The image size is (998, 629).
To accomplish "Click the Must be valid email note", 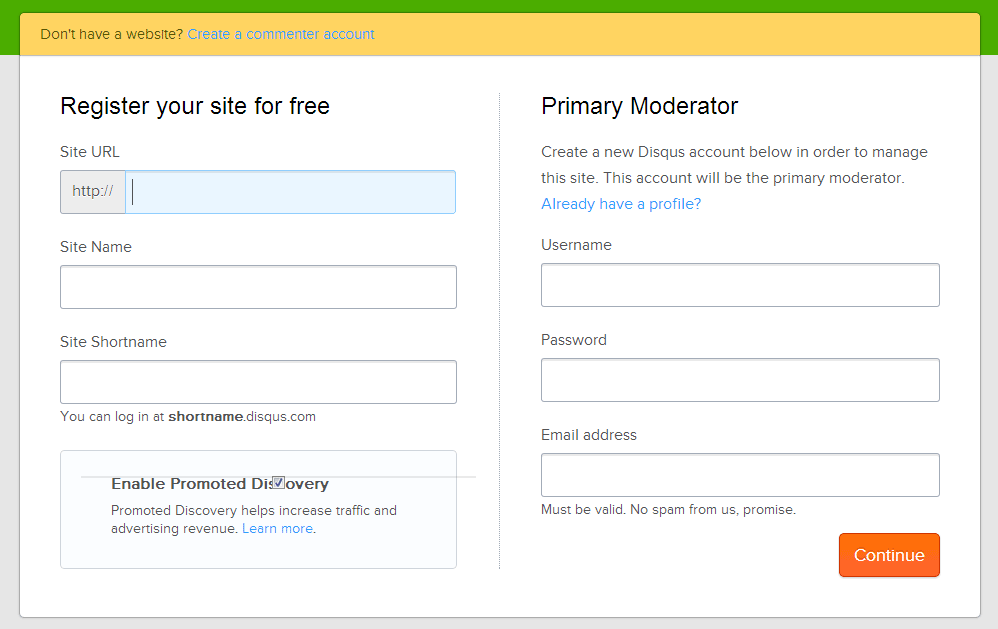I will pos(668,509).
